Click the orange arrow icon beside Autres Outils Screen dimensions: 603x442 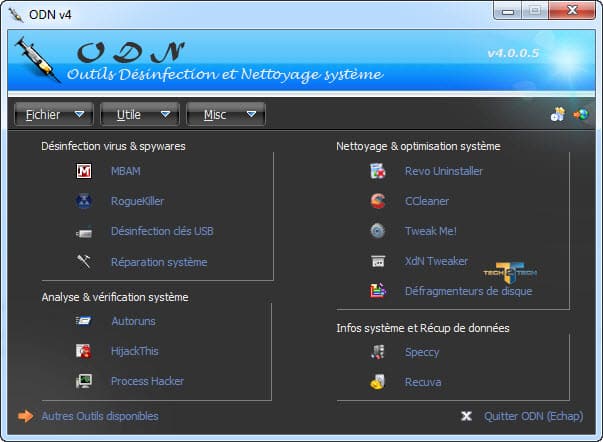pos(26,416)
